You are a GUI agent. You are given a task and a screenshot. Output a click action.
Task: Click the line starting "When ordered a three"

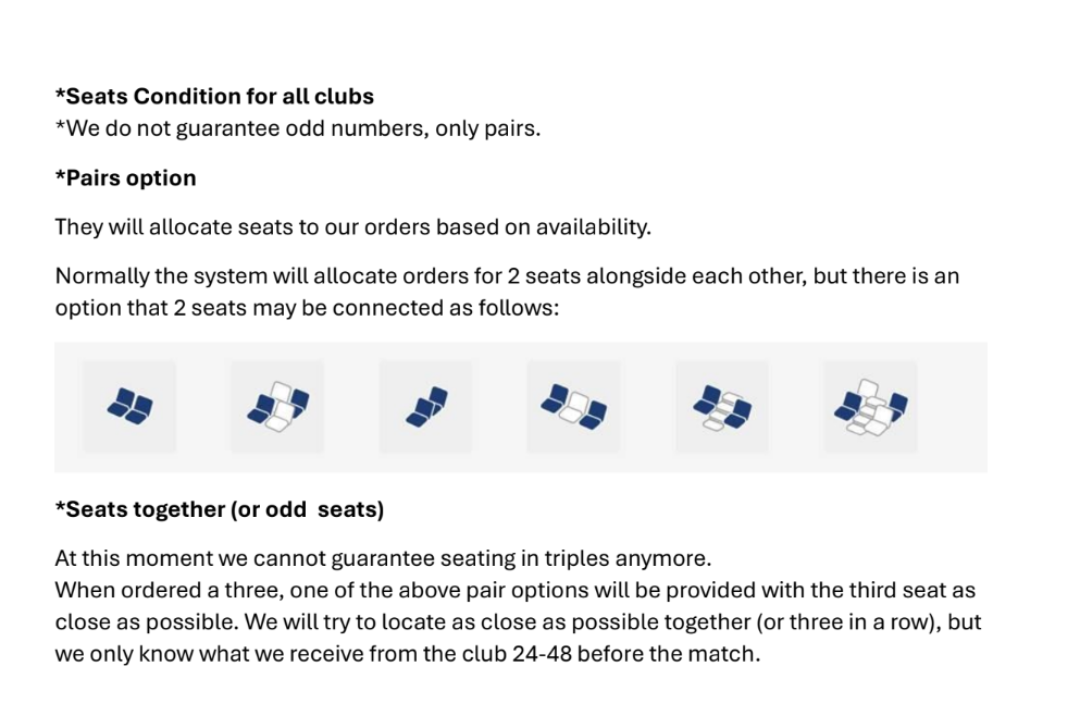(514, 590)
